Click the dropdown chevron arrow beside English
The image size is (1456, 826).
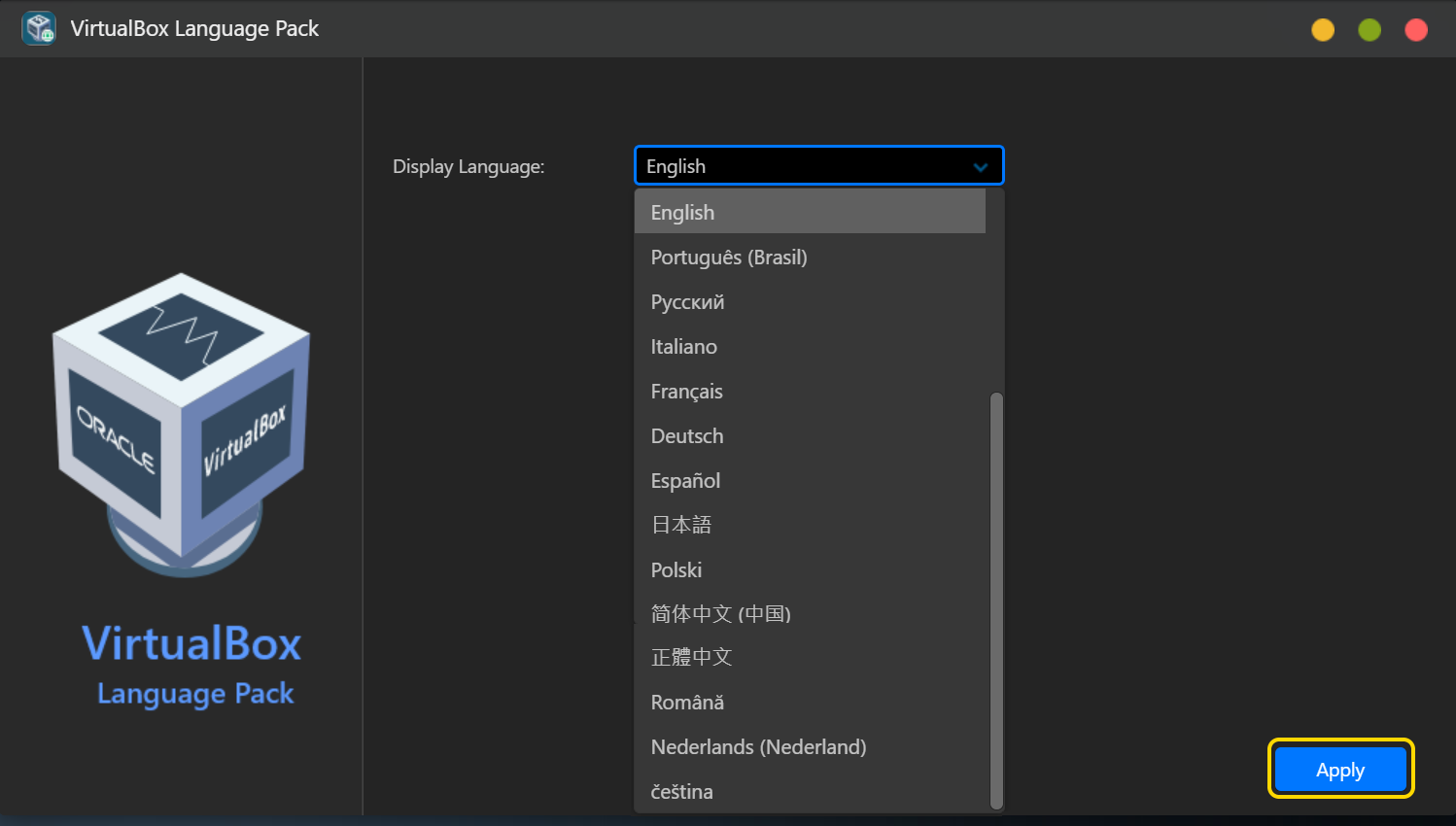tap(981, 167)
